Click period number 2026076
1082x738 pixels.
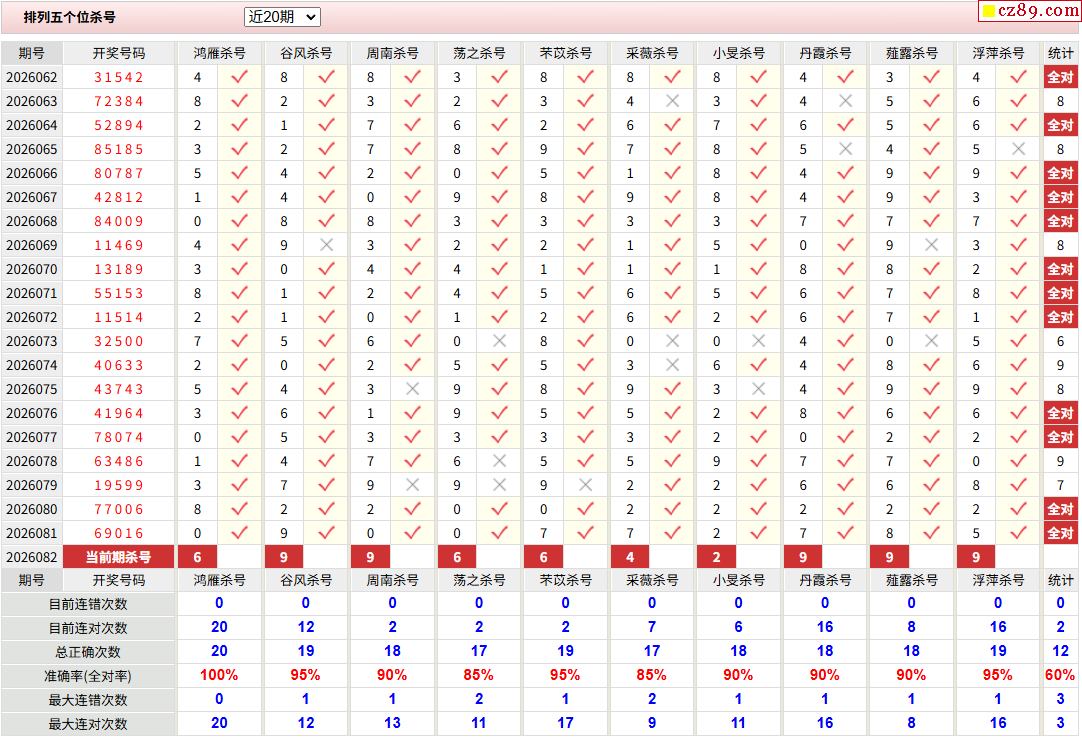point(32,414)
